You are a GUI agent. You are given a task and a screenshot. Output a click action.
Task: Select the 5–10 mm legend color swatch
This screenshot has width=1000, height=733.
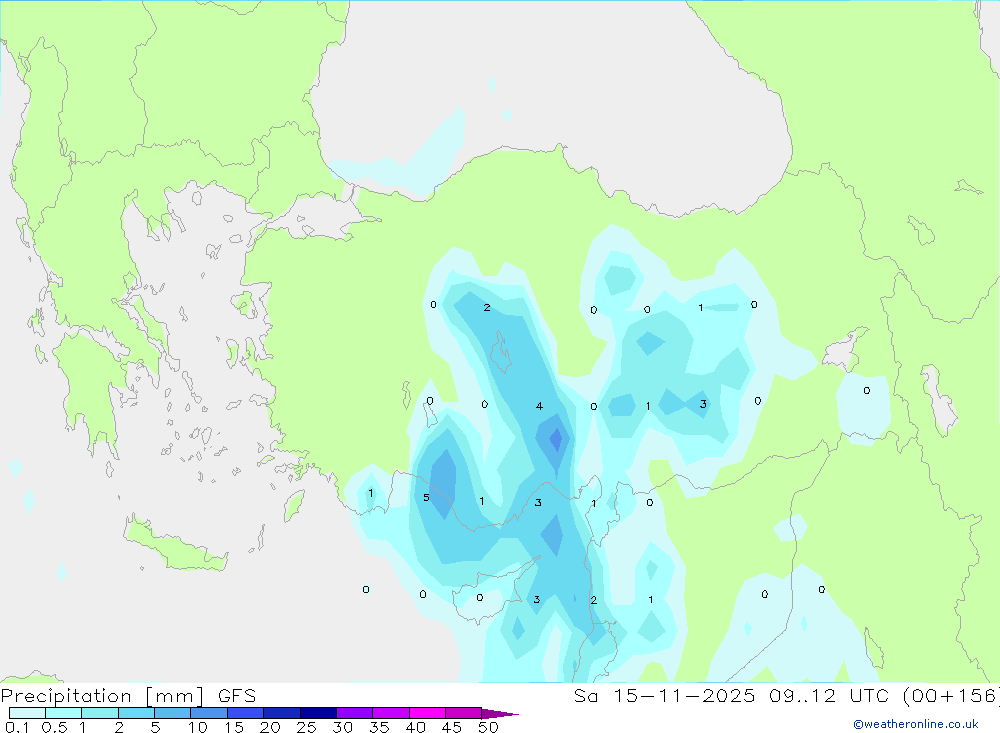[x=172, y=713]
